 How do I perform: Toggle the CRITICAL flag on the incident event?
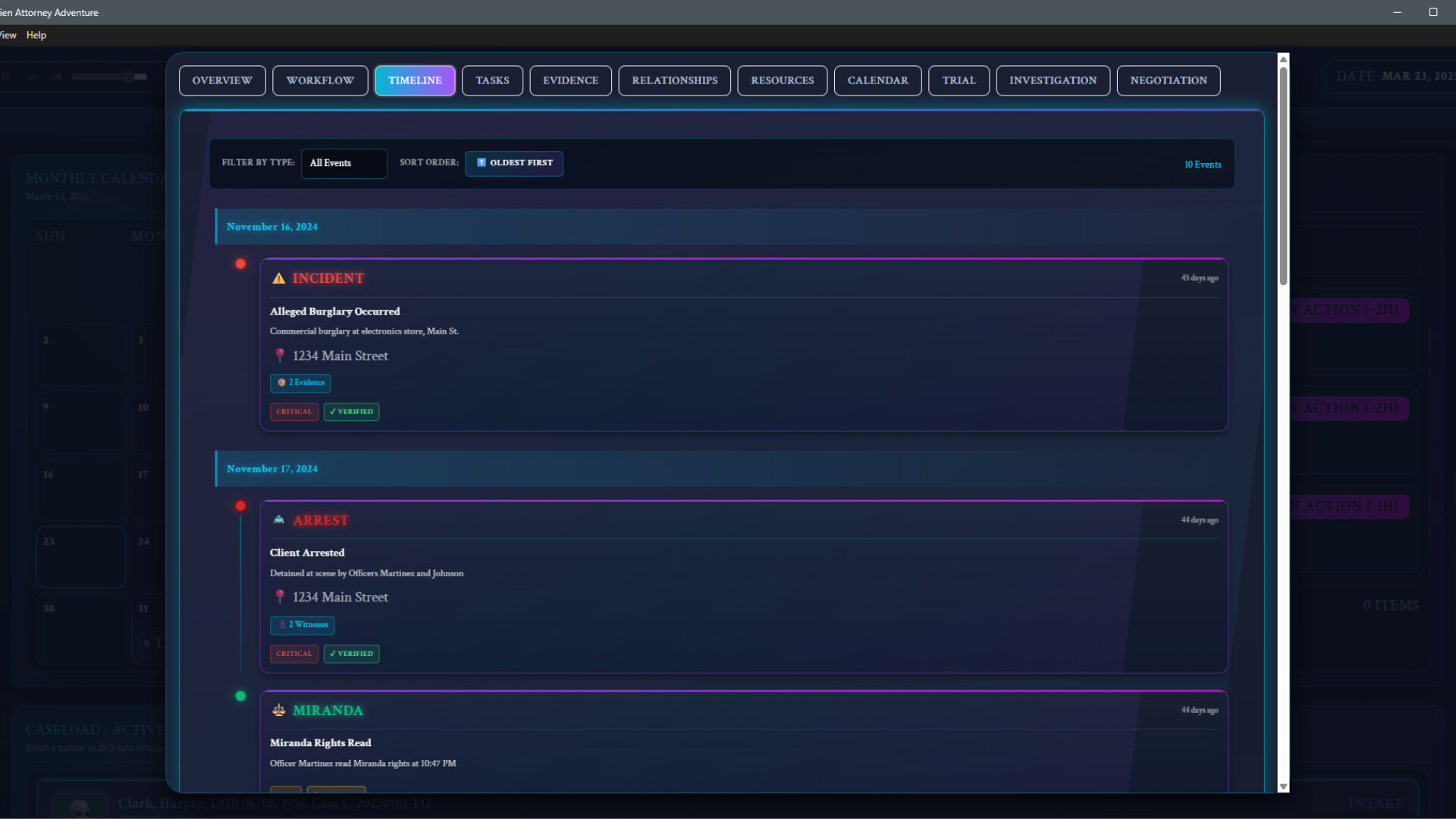coord(293,411)
